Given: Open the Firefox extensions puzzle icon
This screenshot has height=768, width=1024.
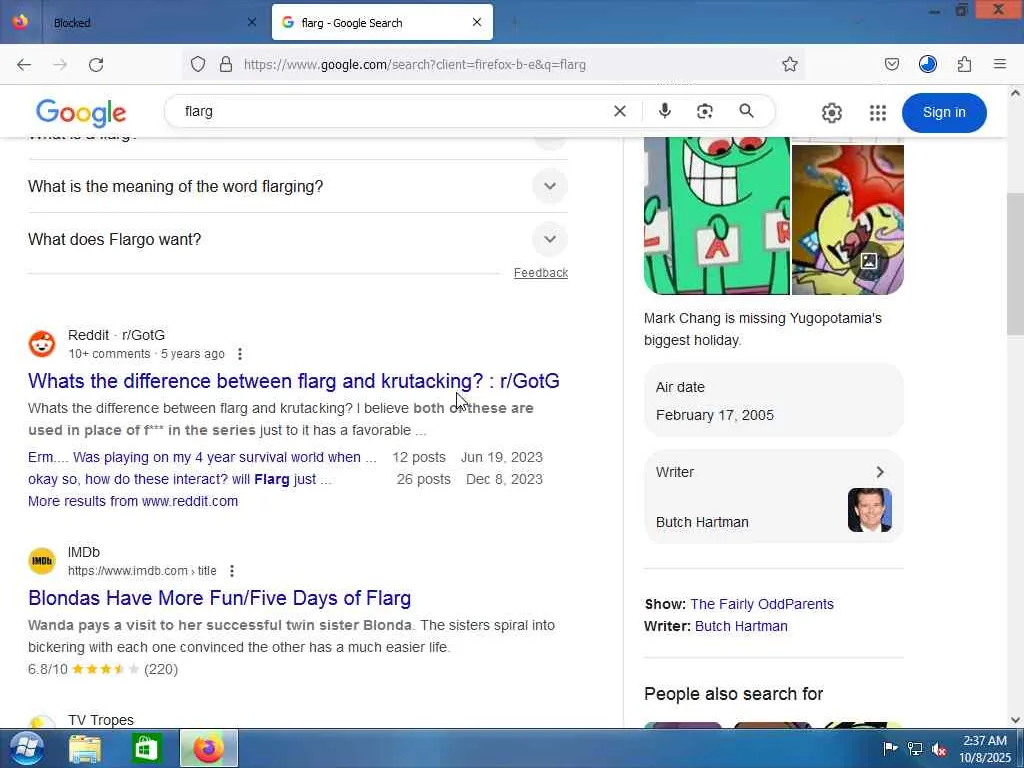Looking at the screenshot, I should [964, 64].
